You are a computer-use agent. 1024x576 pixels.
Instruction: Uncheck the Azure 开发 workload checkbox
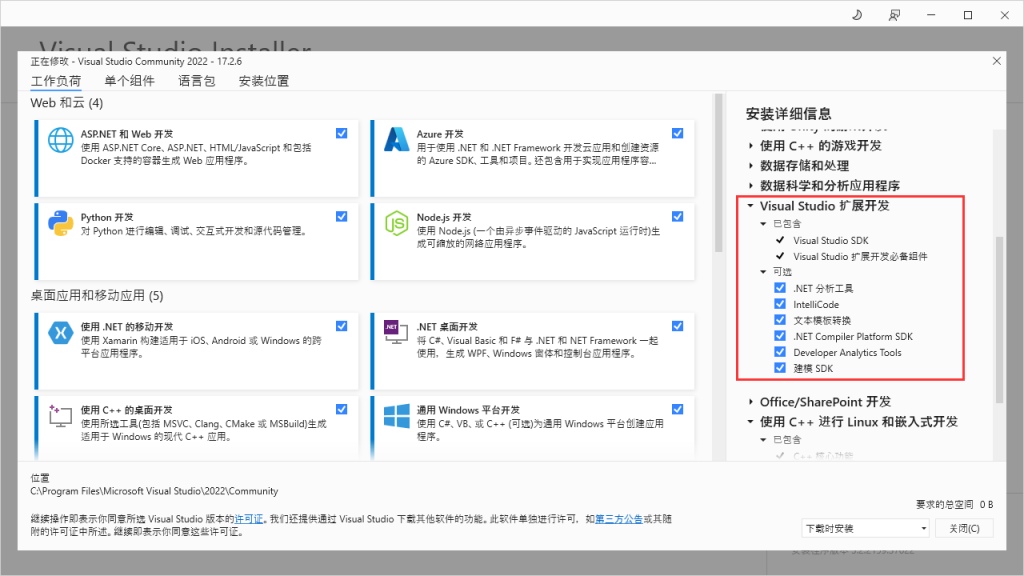(x=678, y=133)
